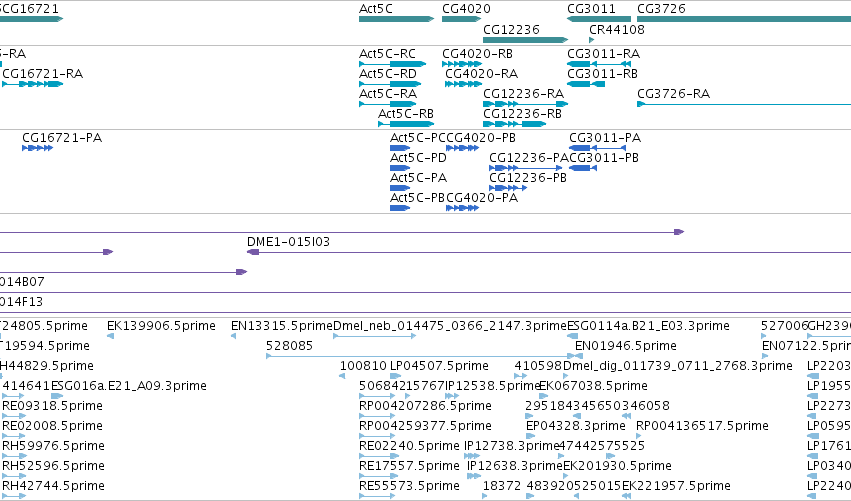Select protein CG4020-PA
The height and width of the screenshot is (501, 851).
[482, 198]
